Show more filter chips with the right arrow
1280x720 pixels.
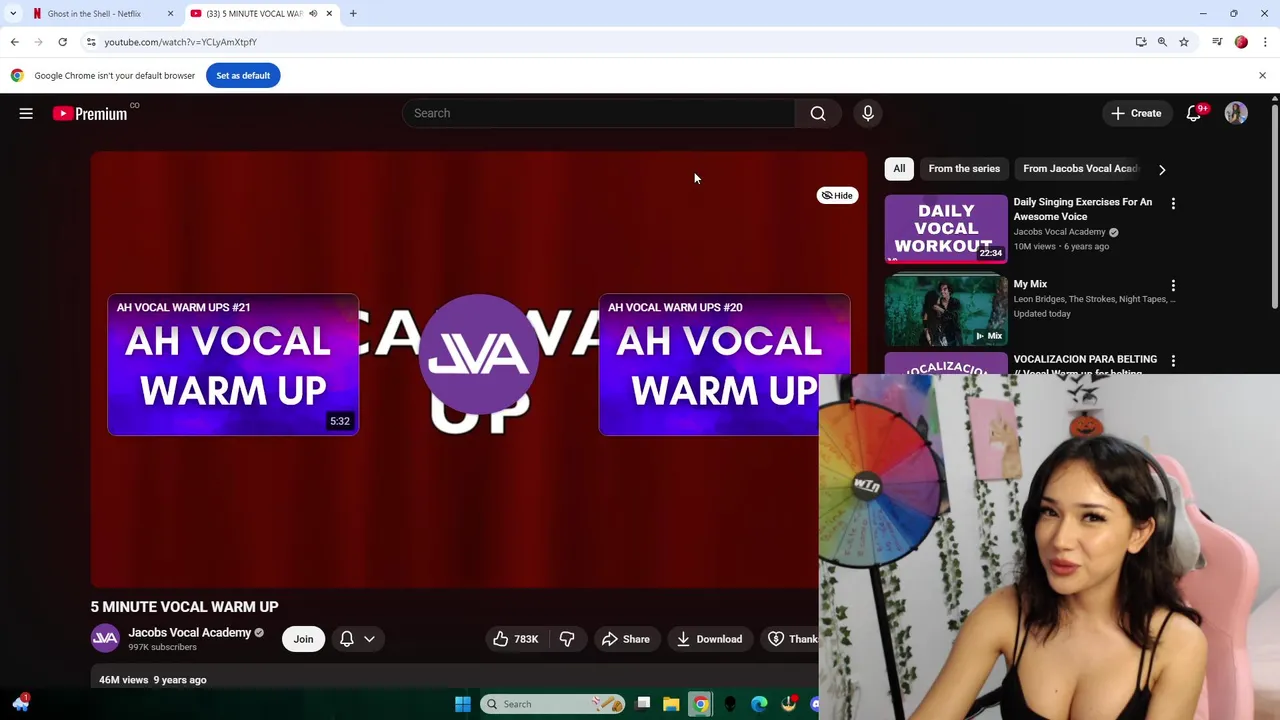coord(1162,170)
